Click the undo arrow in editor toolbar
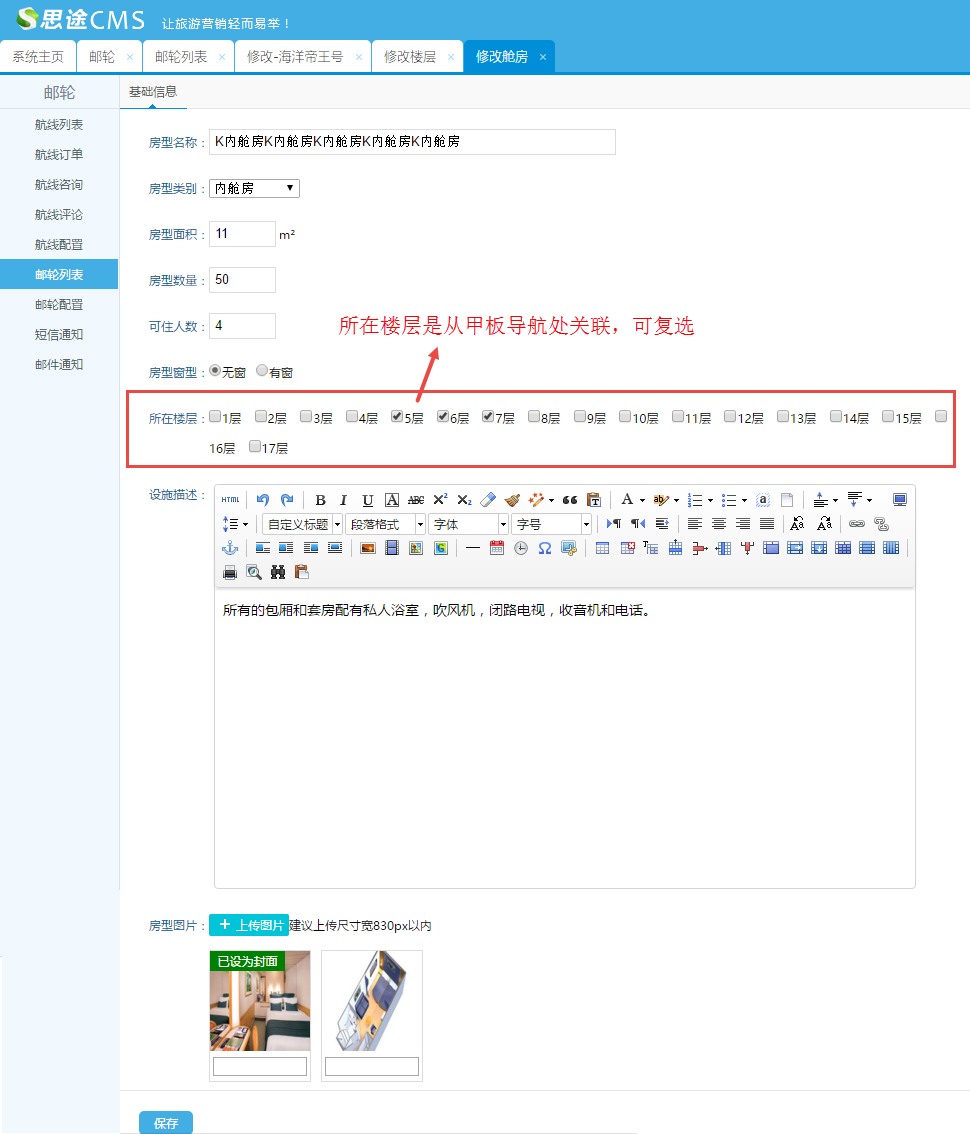The height and width of the screenshot is (1134, 970). (263, 500)
